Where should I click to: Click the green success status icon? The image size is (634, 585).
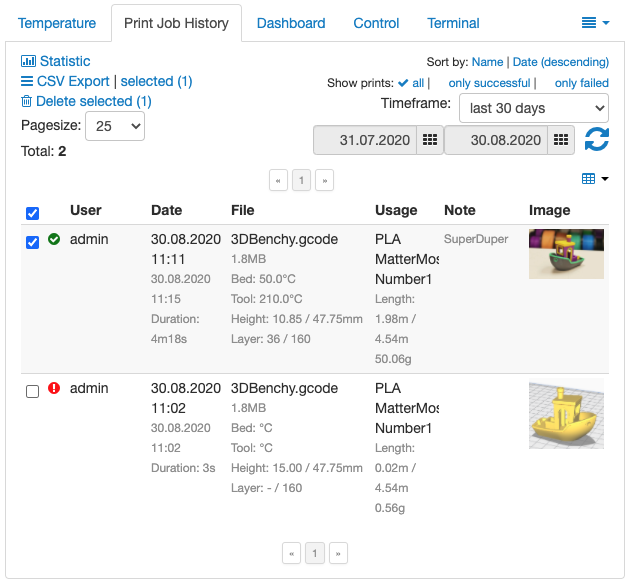pyautogui.click(x=54, y=239)
